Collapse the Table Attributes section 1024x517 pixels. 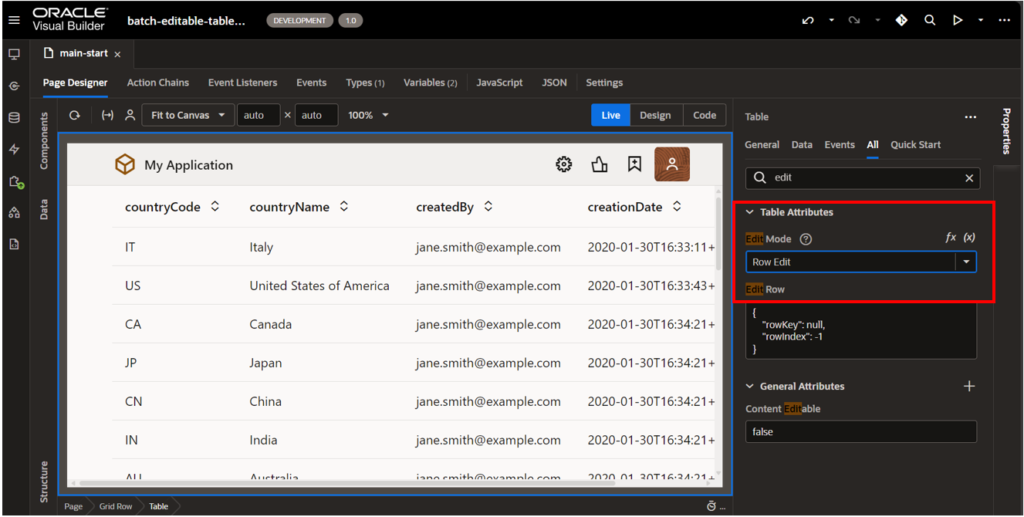[x=751, y=212]
